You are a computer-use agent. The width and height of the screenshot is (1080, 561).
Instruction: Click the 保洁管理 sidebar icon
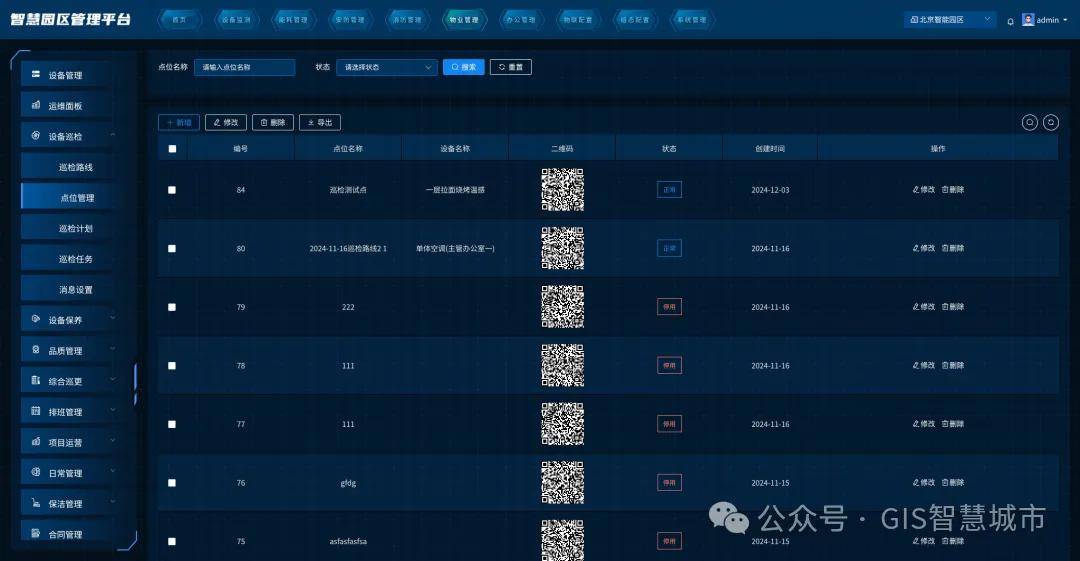point(36,503)
